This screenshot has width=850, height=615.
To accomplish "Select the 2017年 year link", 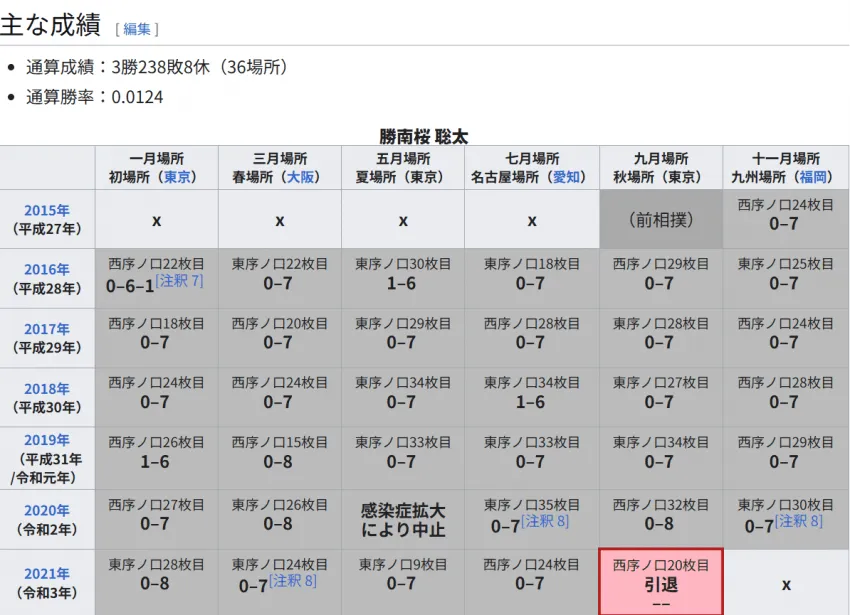I will click(x=47, y=329).
